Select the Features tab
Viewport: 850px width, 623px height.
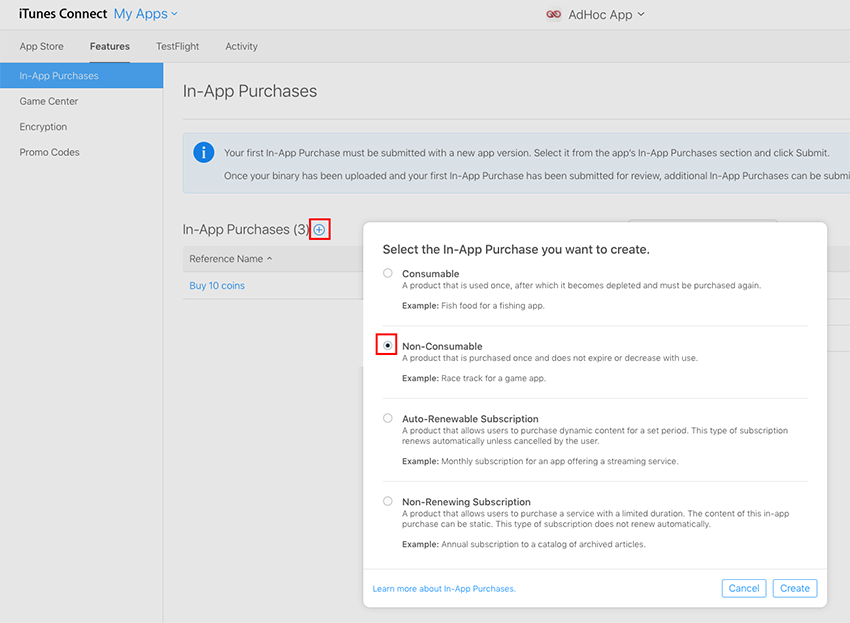pos(109,46)
